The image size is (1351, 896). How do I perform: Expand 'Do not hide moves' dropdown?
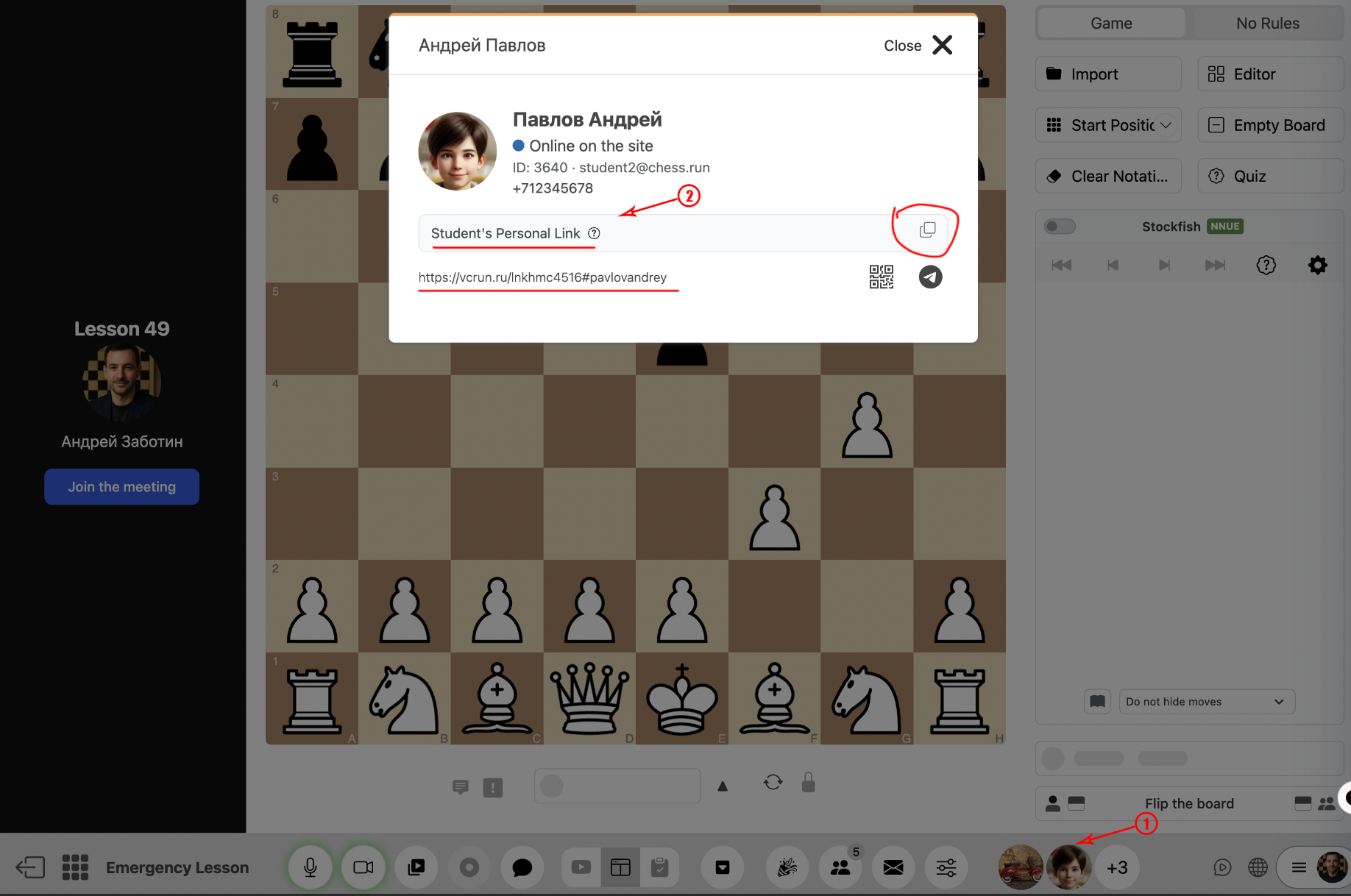pyautogui.click(x=1206, y=701)
